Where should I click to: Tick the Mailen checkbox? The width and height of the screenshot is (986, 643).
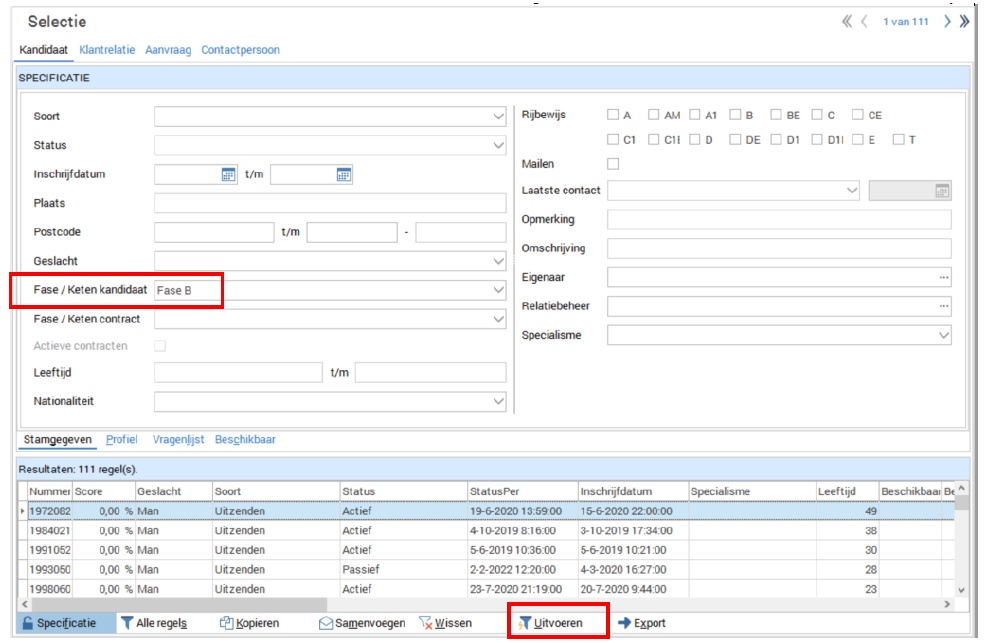click(x=613, y=164)
